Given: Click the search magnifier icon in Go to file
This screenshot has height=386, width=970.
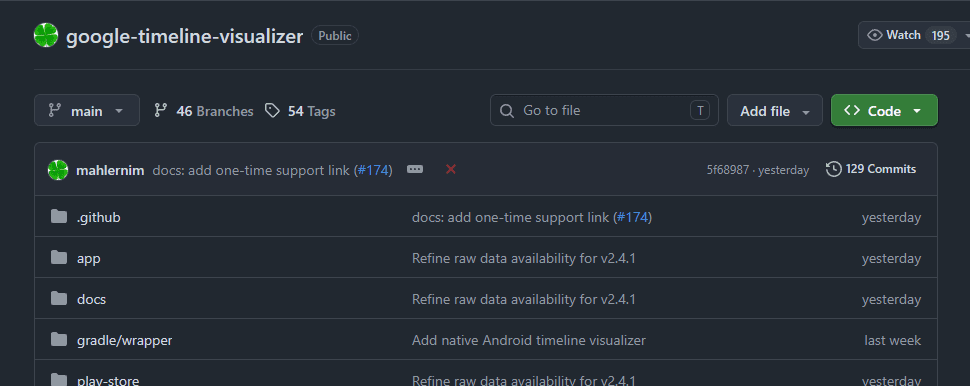Looking at the screenshot, I should coord(507,111).
